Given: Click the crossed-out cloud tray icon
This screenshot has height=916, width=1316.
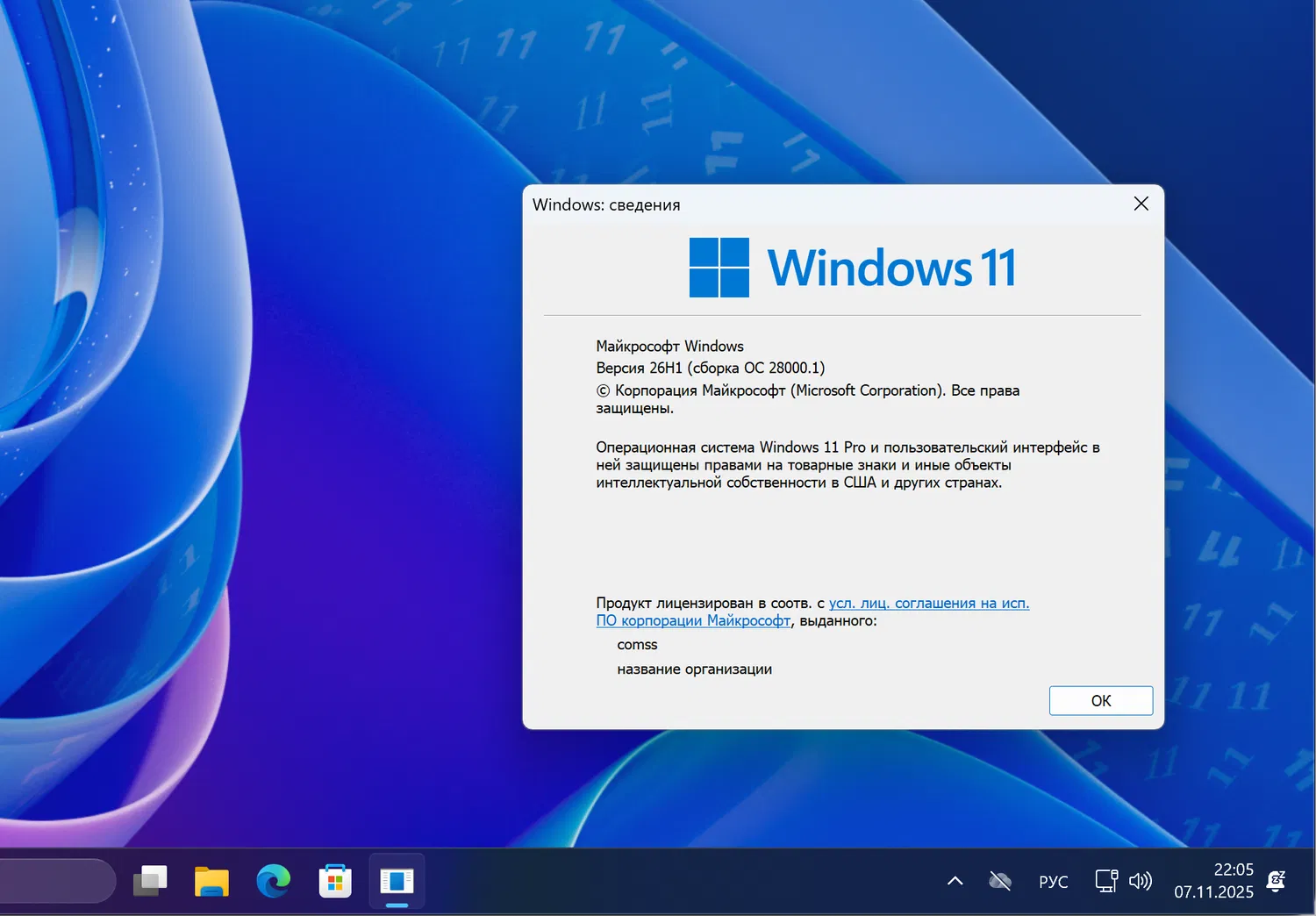Looking at the screenshot, I should (x=1000, y=881).
